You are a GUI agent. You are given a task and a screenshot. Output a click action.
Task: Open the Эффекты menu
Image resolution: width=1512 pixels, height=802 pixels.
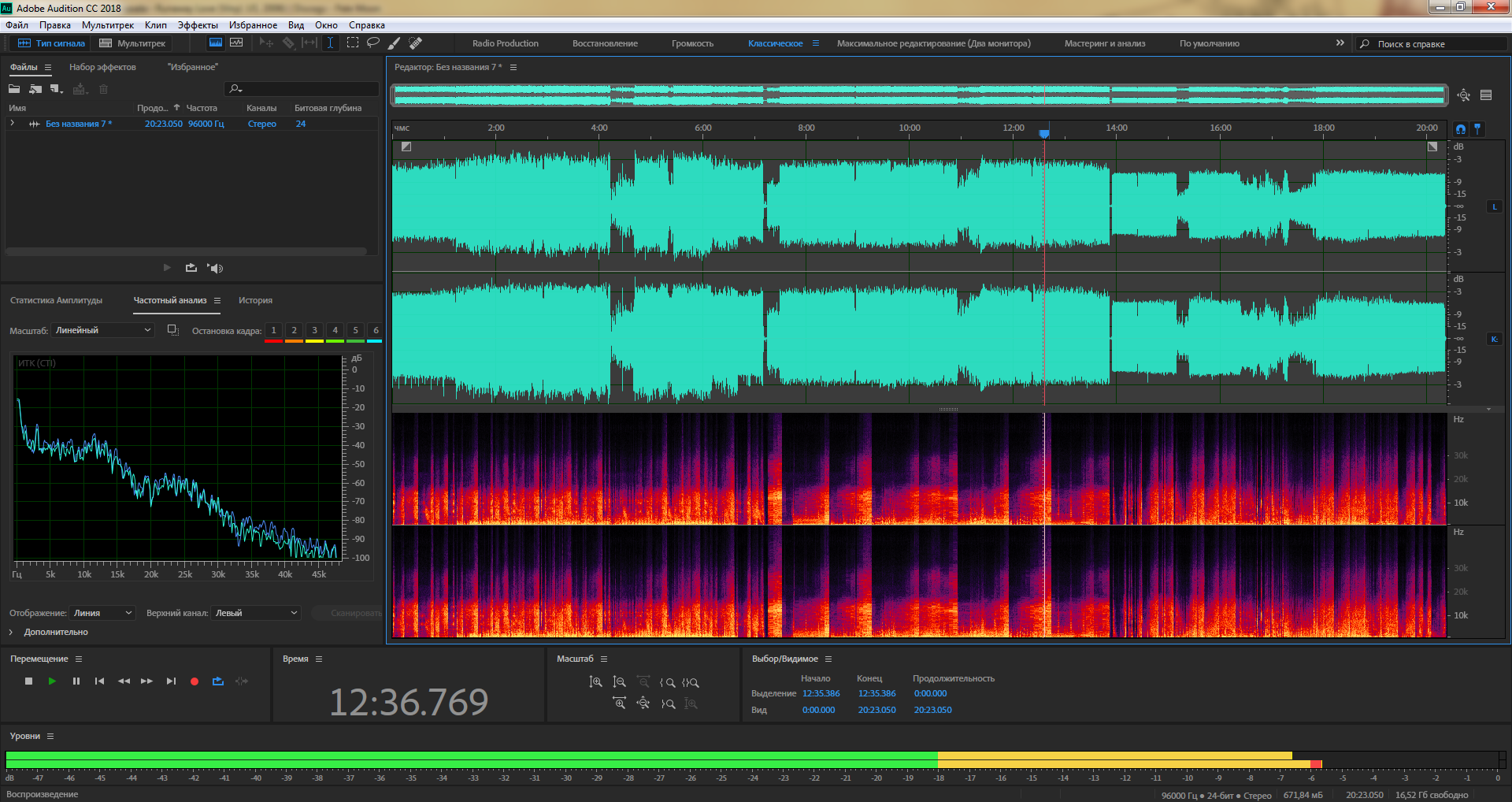[x=198, y=25]
